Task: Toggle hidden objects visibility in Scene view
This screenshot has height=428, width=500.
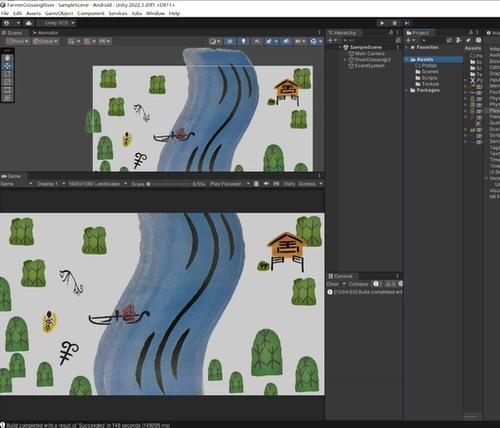Action: (286, 41)
